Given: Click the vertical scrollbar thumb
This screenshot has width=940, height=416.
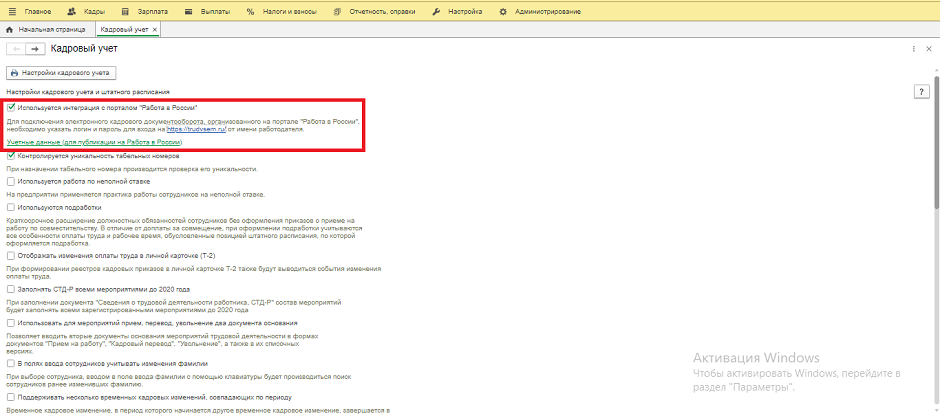Looking at the screenshot, I should (936, 141).
